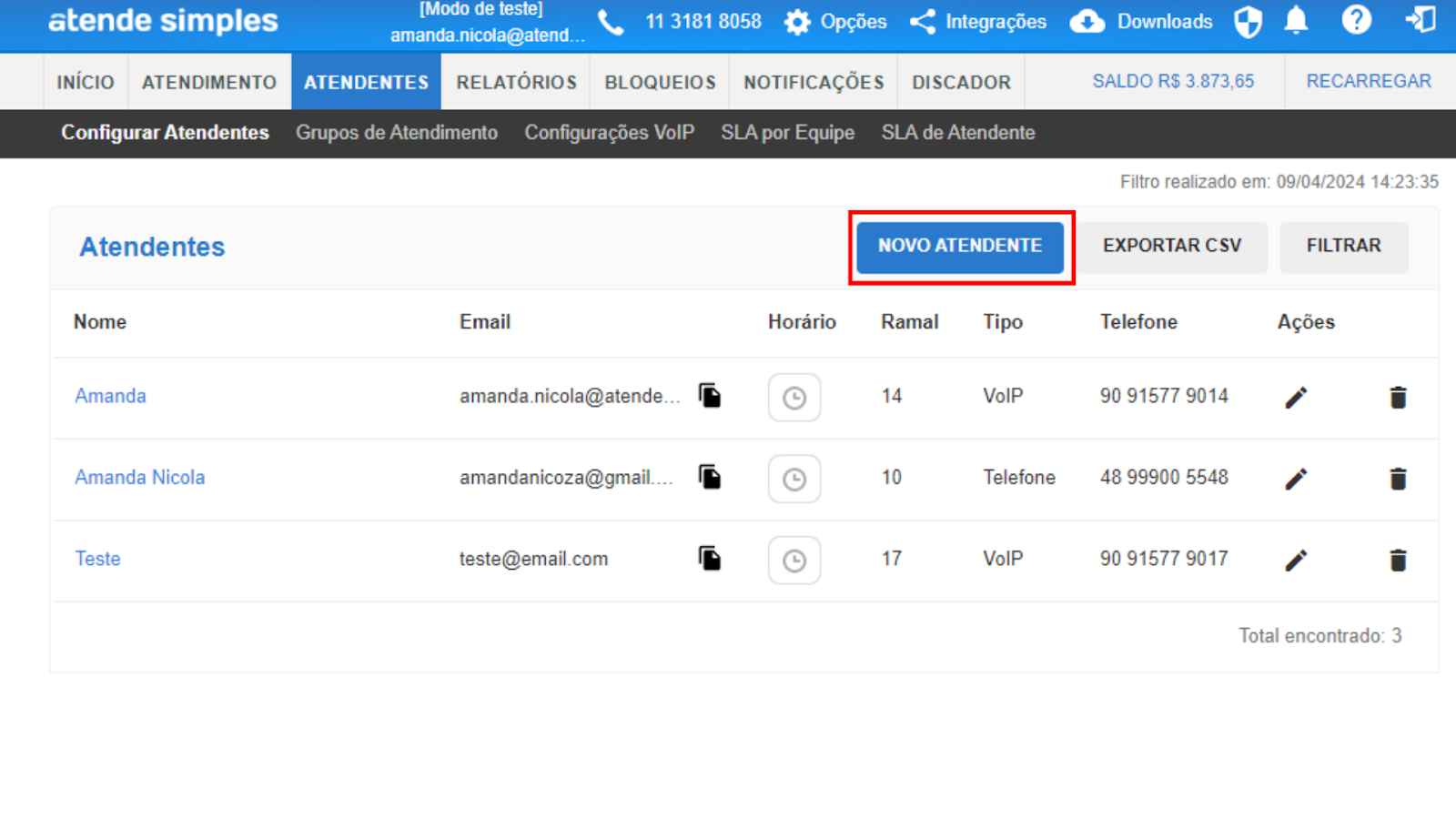Delete attendant Amanda
Image resolution: width=1456 pixels, height=819 pixels.
click(x=1399, y=398)
